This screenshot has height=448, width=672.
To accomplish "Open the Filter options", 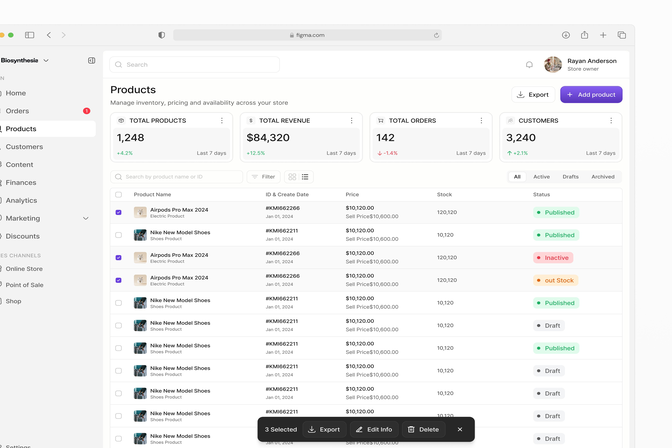I will [264, 177].
